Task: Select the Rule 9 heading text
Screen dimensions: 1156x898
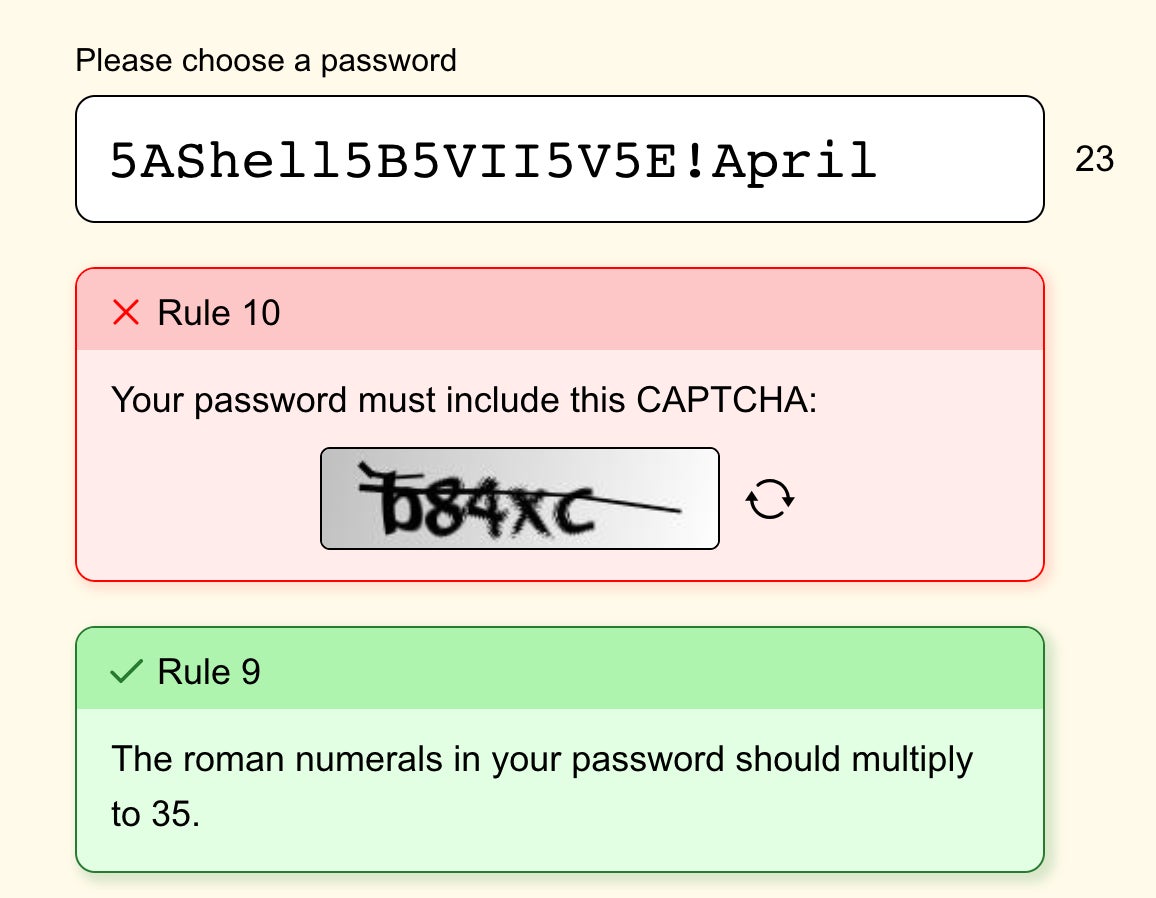Action: 209,672
